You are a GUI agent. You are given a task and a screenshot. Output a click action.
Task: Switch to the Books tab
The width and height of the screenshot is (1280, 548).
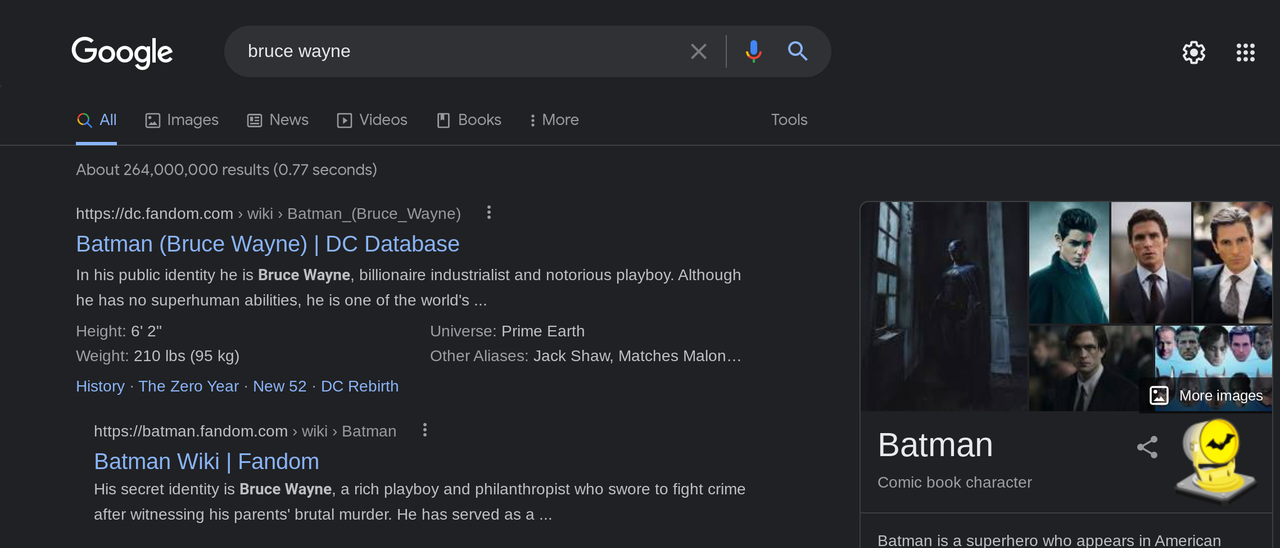click(x=469, y=120)
